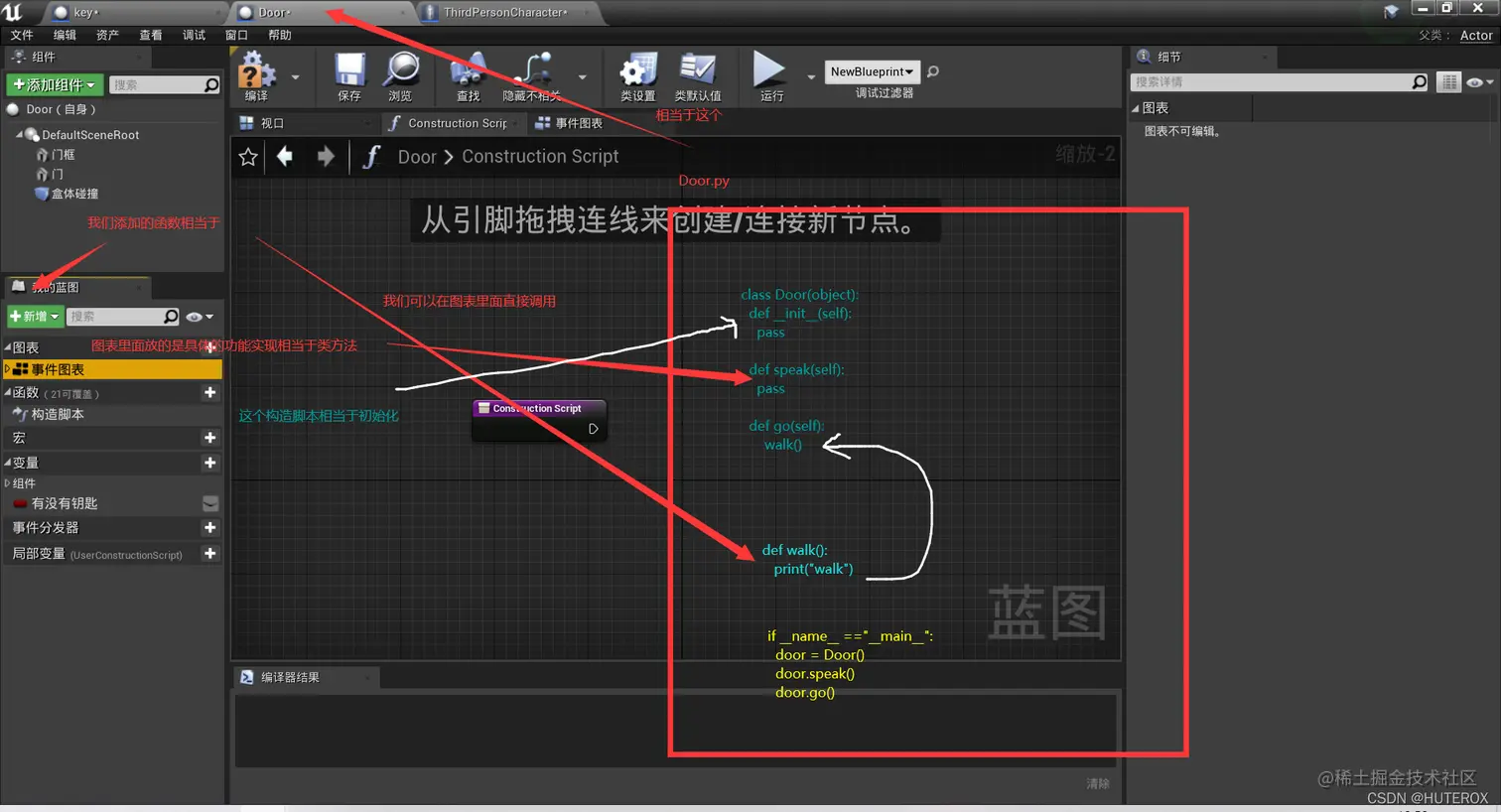
Task: Open the 添加组件 Add Component dropdown
Action: 55,85
